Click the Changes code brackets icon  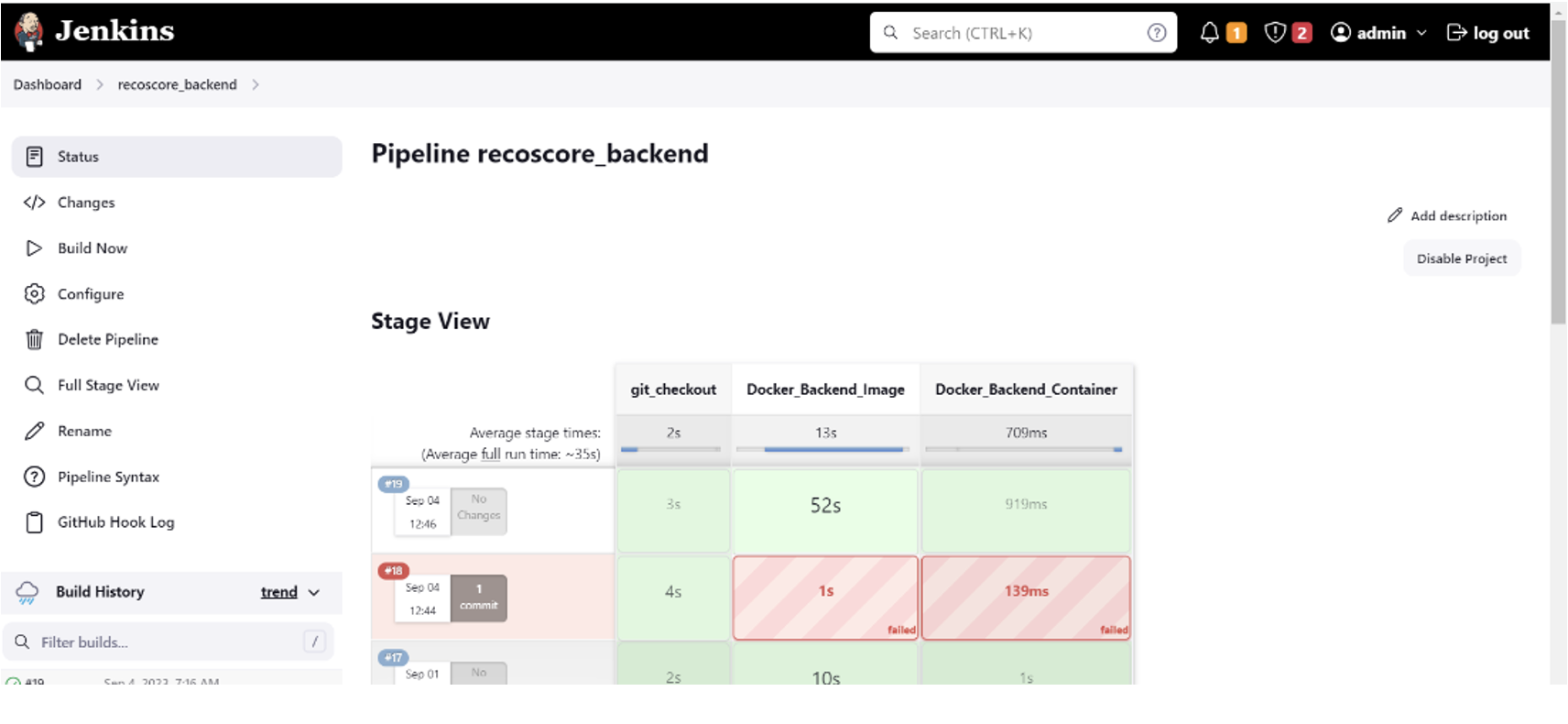click(x=34, y=203)
